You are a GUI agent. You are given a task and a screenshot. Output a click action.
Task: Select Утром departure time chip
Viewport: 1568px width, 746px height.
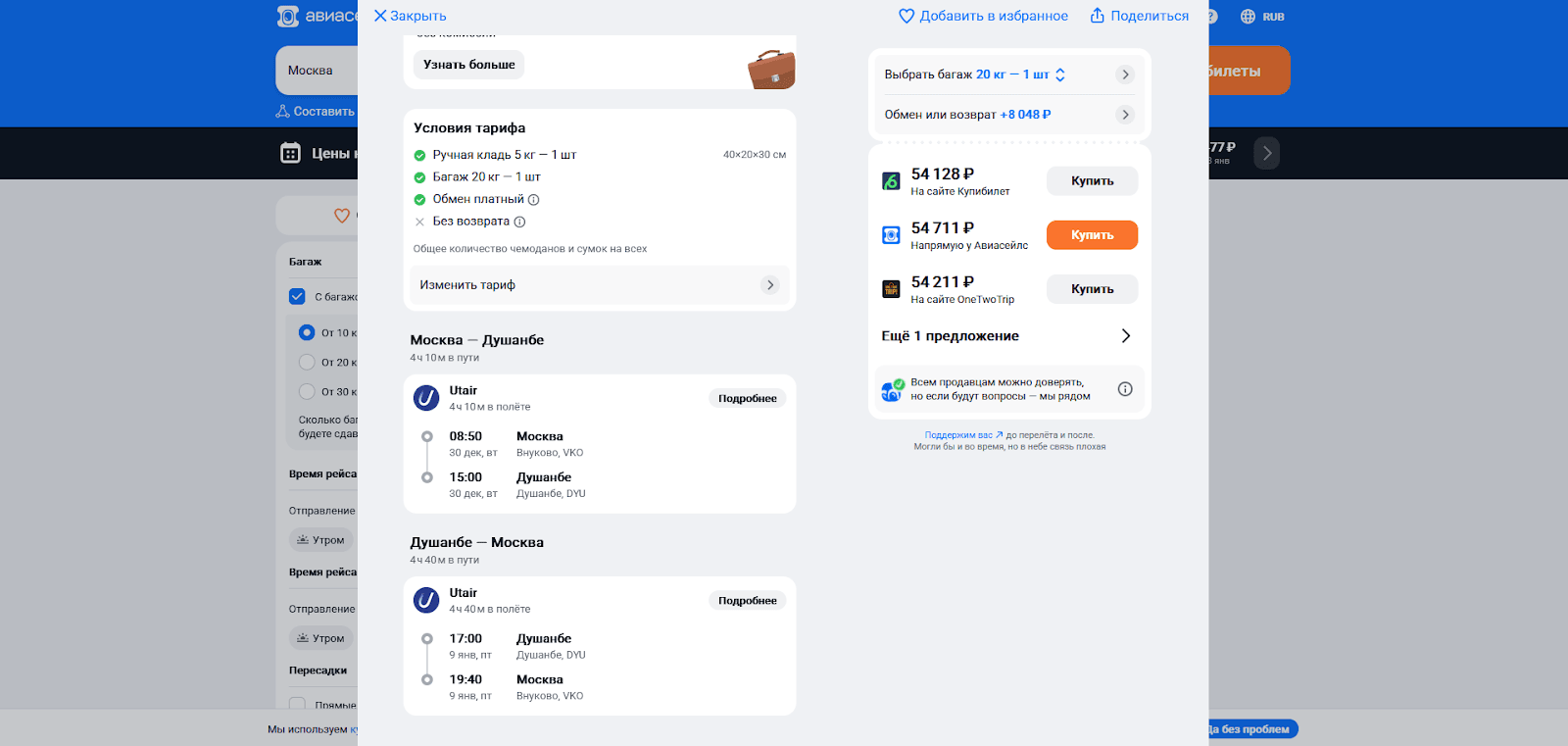(321, 540)
